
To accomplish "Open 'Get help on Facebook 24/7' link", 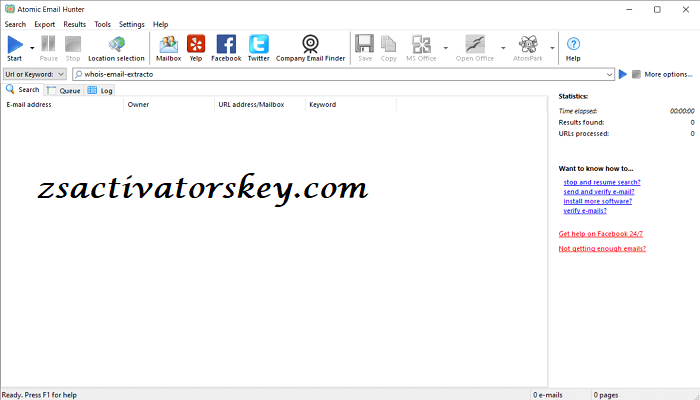I will (x=600, y=233).
